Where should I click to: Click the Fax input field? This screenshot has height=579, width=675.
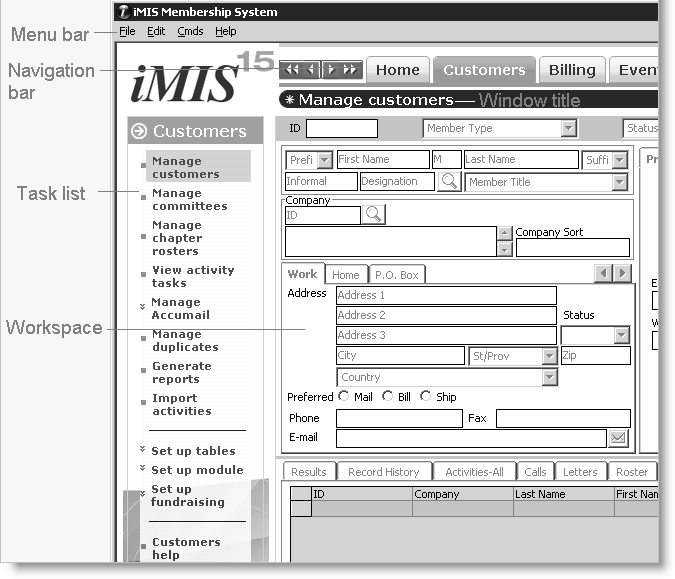coord(563,418)
